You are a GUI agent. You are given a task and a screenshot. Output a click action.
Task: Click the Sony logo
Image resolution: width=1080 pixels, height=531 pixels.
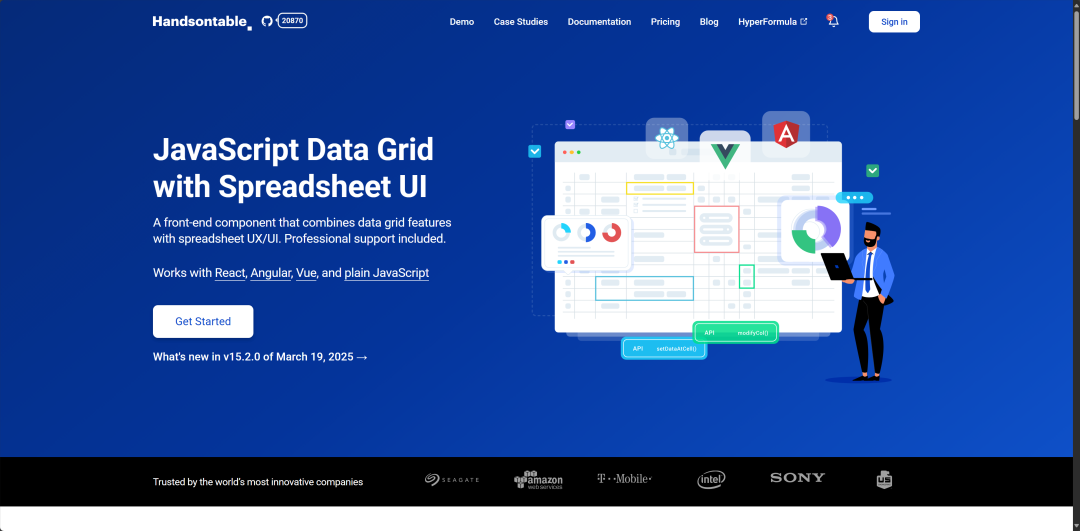[797, 478]
